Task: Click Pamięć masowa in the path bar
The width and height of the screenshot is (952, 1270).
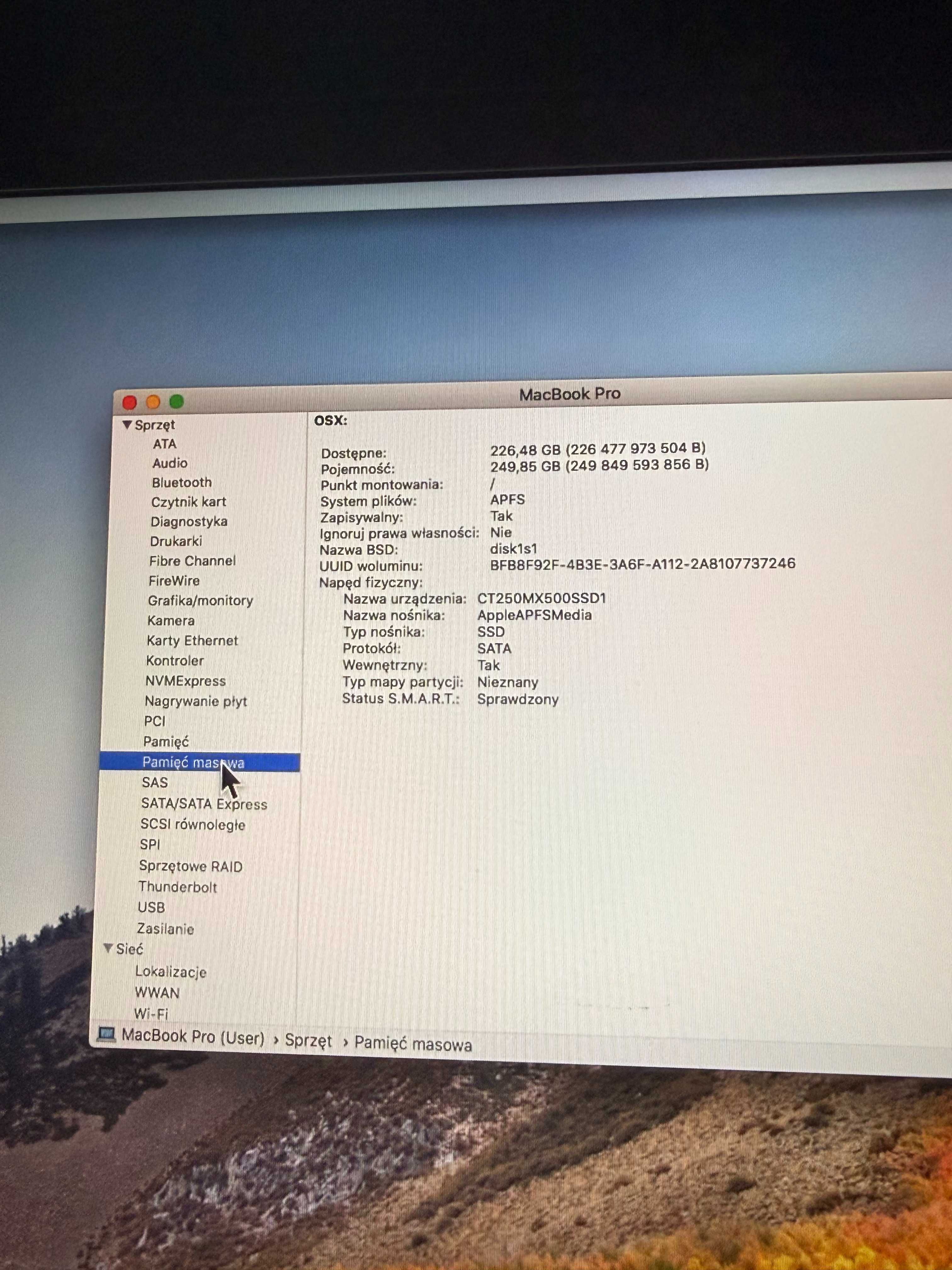Action: [413, 1044]
